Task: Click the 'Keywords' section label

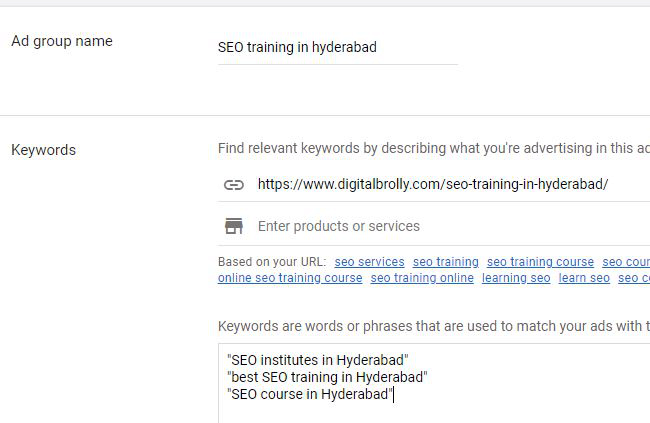Action: [43, 150]
